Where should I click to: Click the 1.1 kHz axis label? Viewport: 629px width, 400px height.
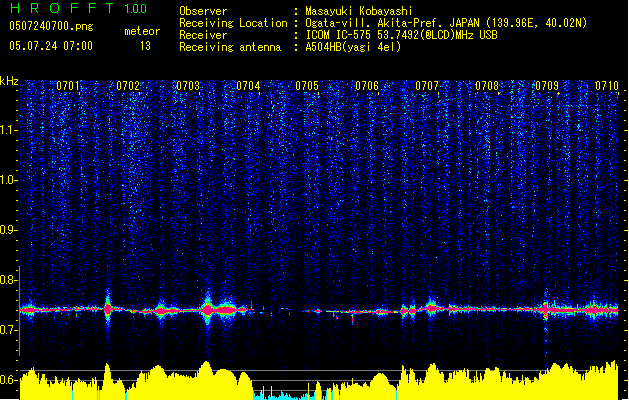coord(8,130)
